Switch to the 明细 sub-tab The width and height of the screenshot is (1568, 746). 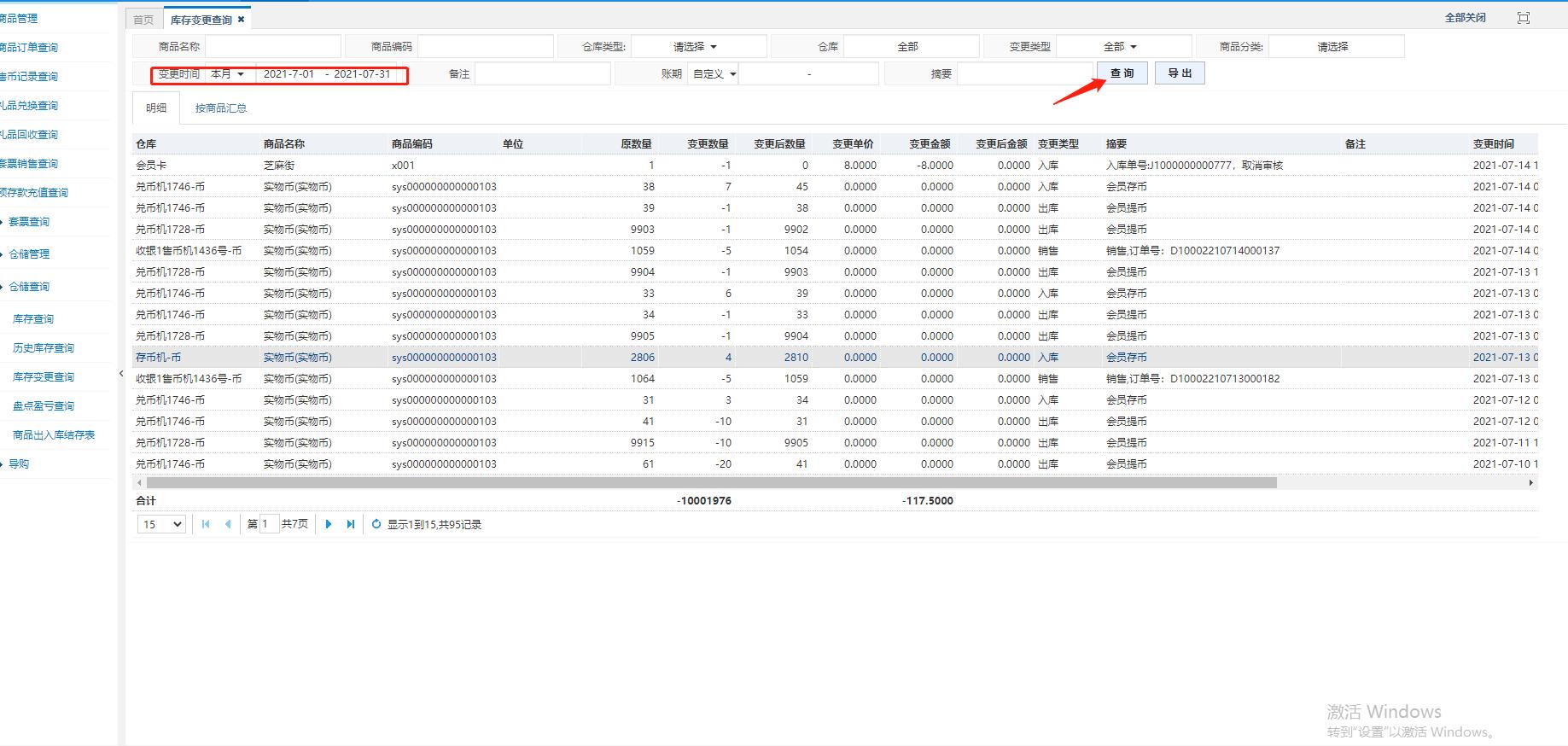(156, 108)
